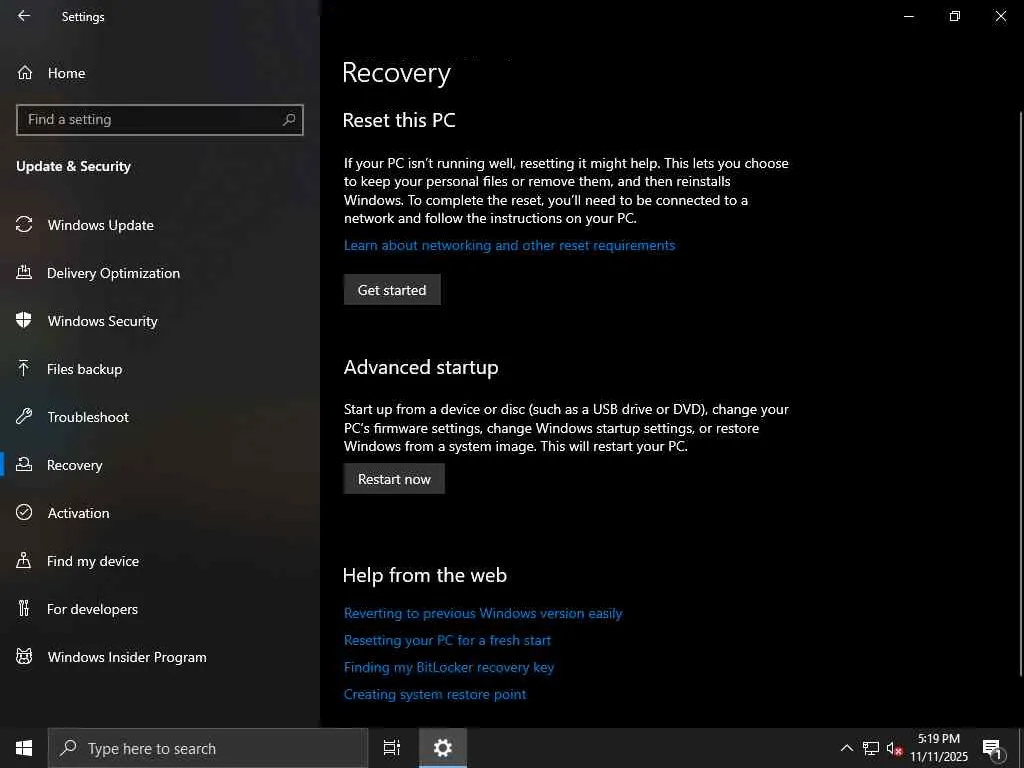Go to Settings Home
Screen dimensions: 1024x768
tap(66, 73)
